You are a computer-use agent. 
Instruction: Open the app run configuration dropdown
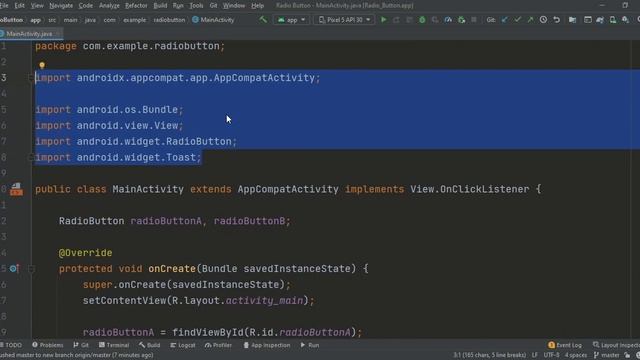(291, 20)
